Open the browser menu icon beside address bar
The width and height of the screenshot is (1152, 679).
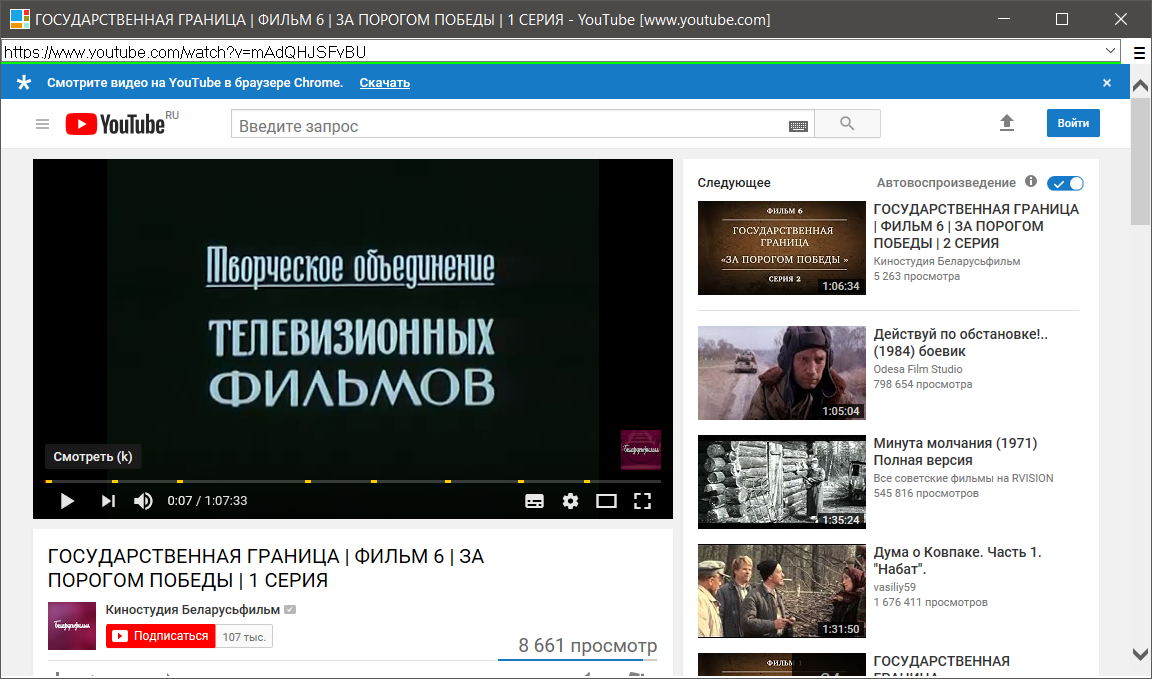coord(1139,52)
